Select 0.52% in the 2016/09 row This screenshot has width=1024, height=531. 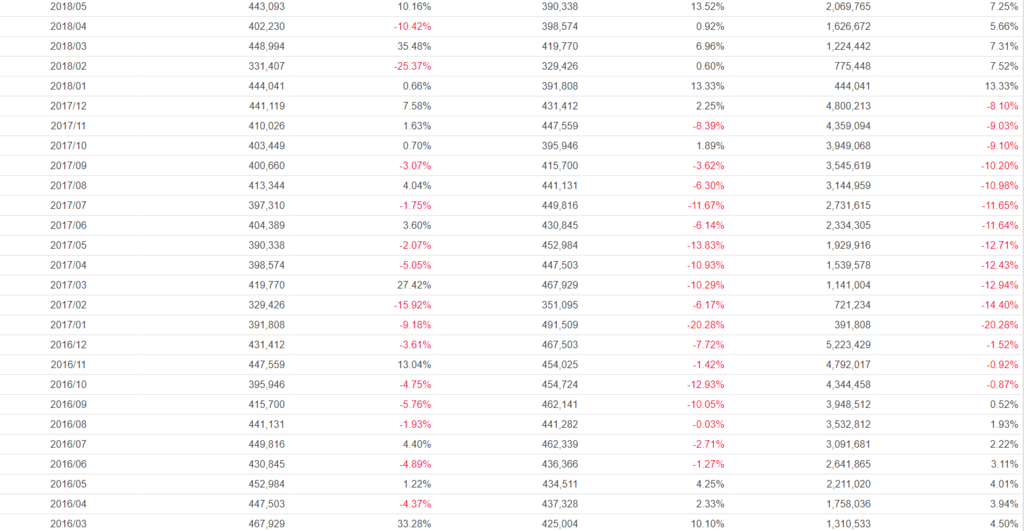coord(1003,404)
